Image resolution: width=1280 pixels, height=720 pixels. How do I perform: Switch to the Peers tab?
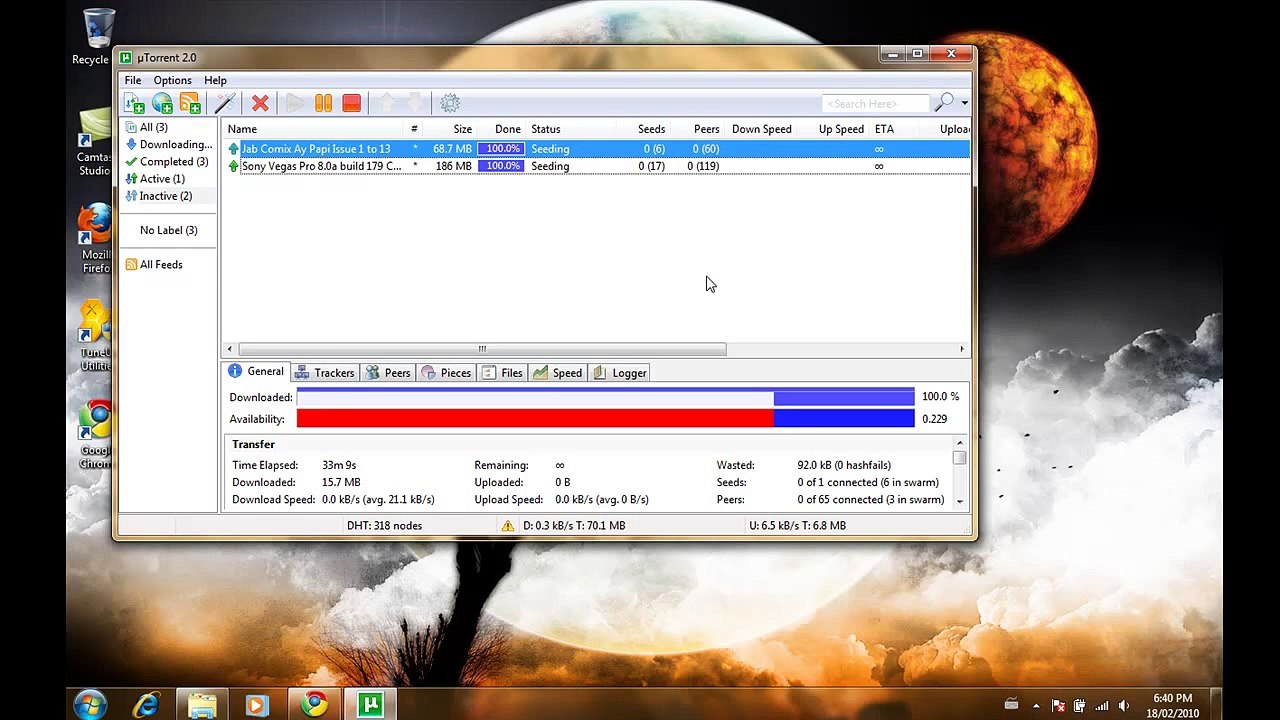388,373
